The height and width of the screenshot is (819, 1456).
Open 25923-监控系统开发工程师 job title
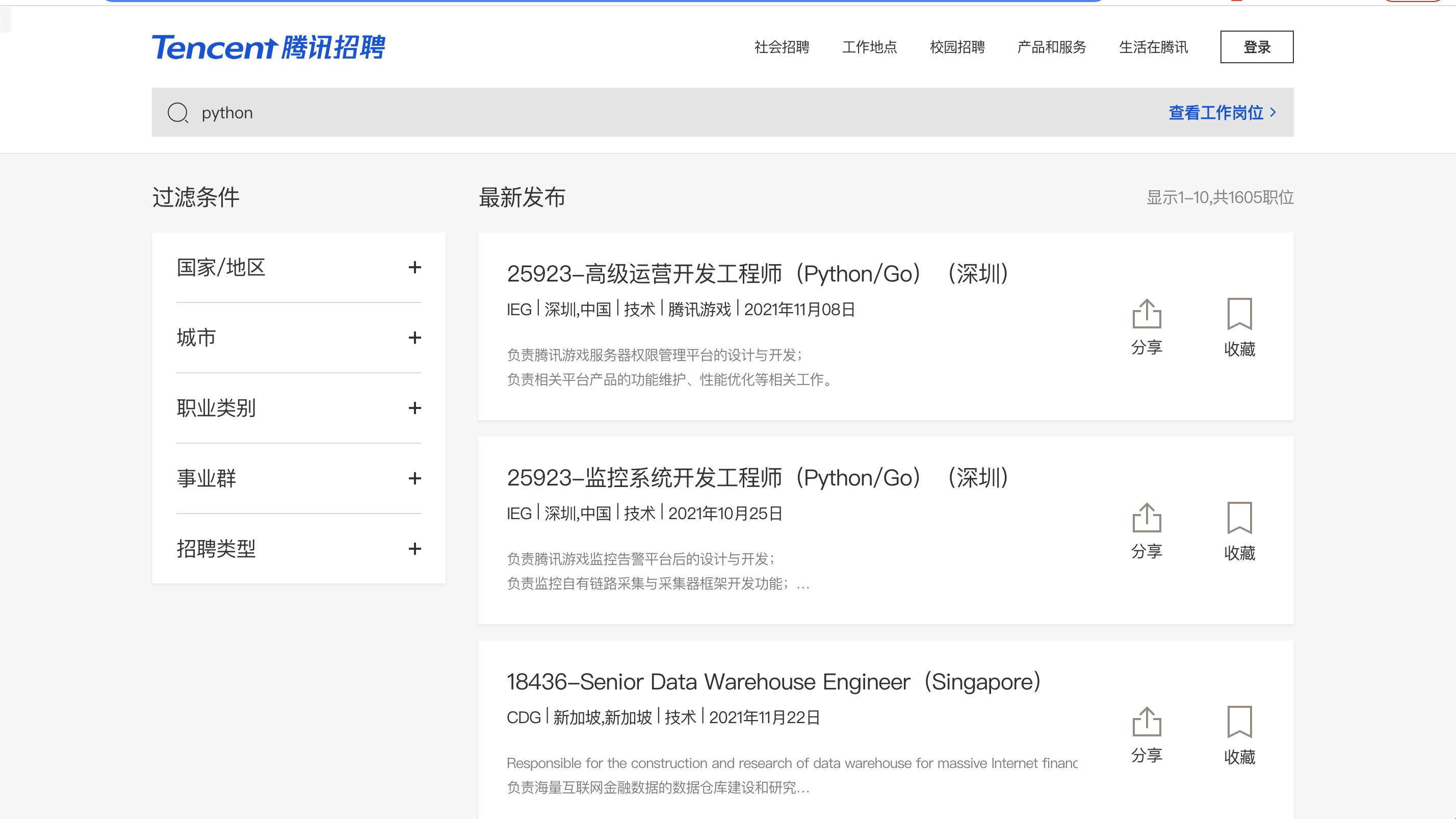(758, 478)
